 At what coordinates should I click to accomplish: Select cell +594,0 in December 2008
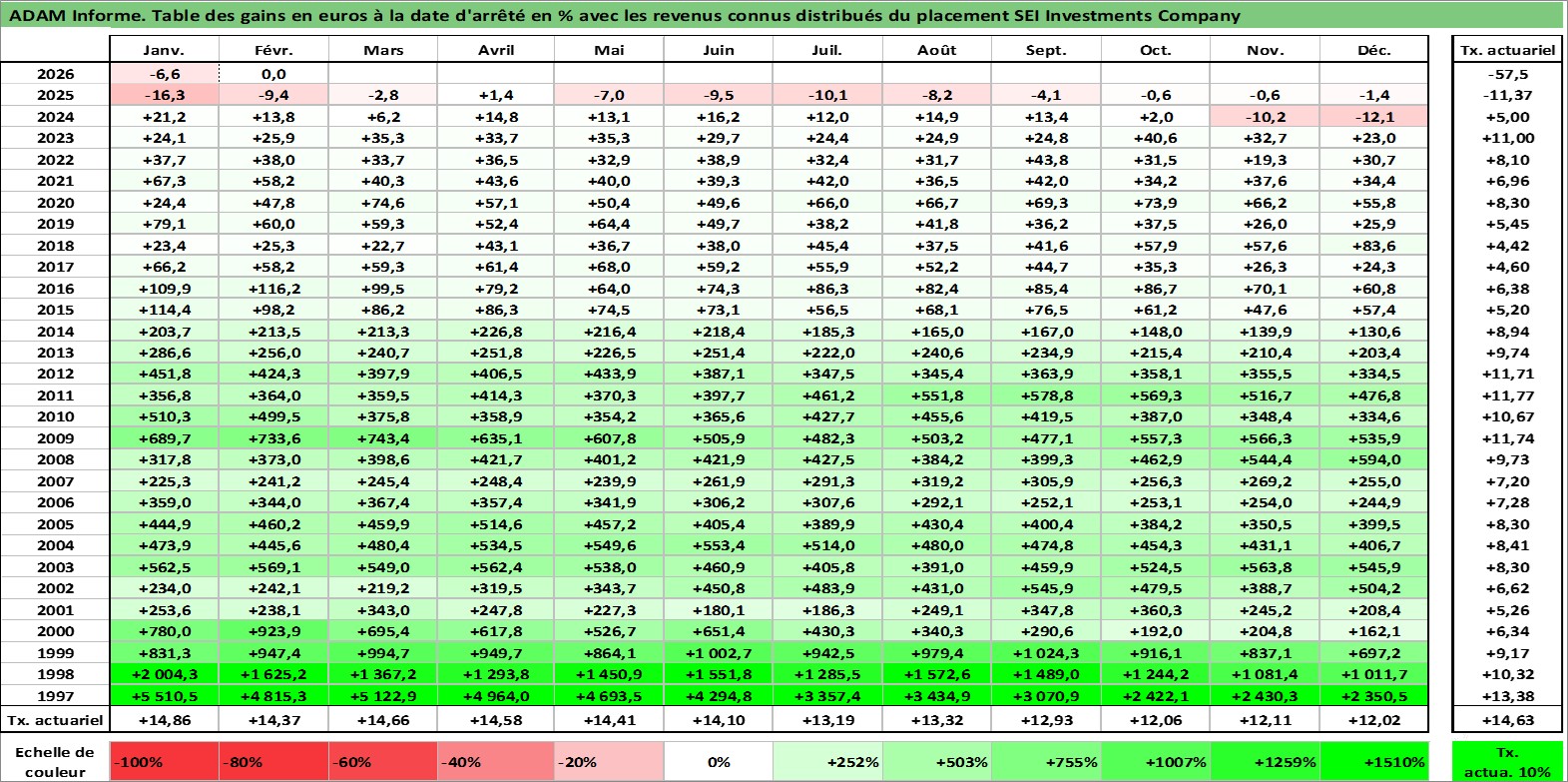pos(1374,459)
